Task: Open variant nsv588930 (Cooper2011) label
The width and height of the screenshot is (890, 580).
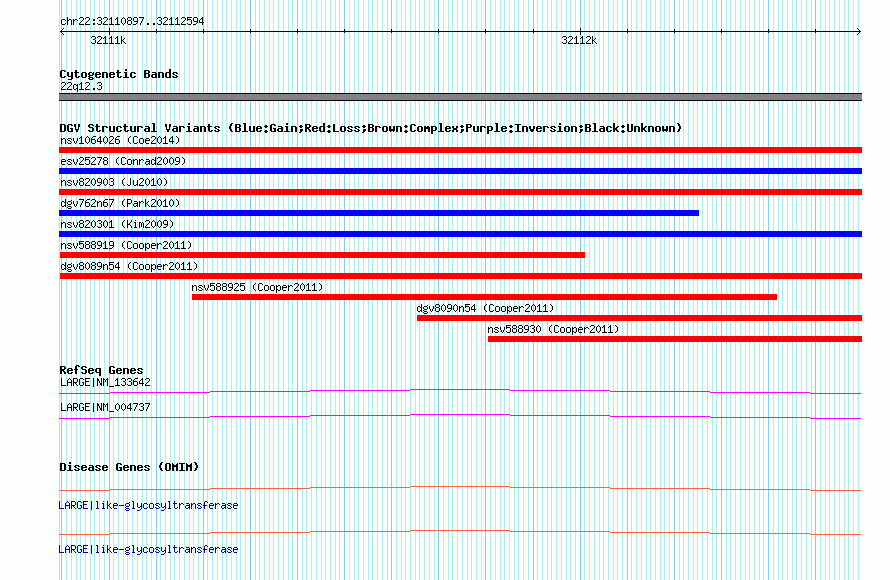Action: click(x=553, y=329)
